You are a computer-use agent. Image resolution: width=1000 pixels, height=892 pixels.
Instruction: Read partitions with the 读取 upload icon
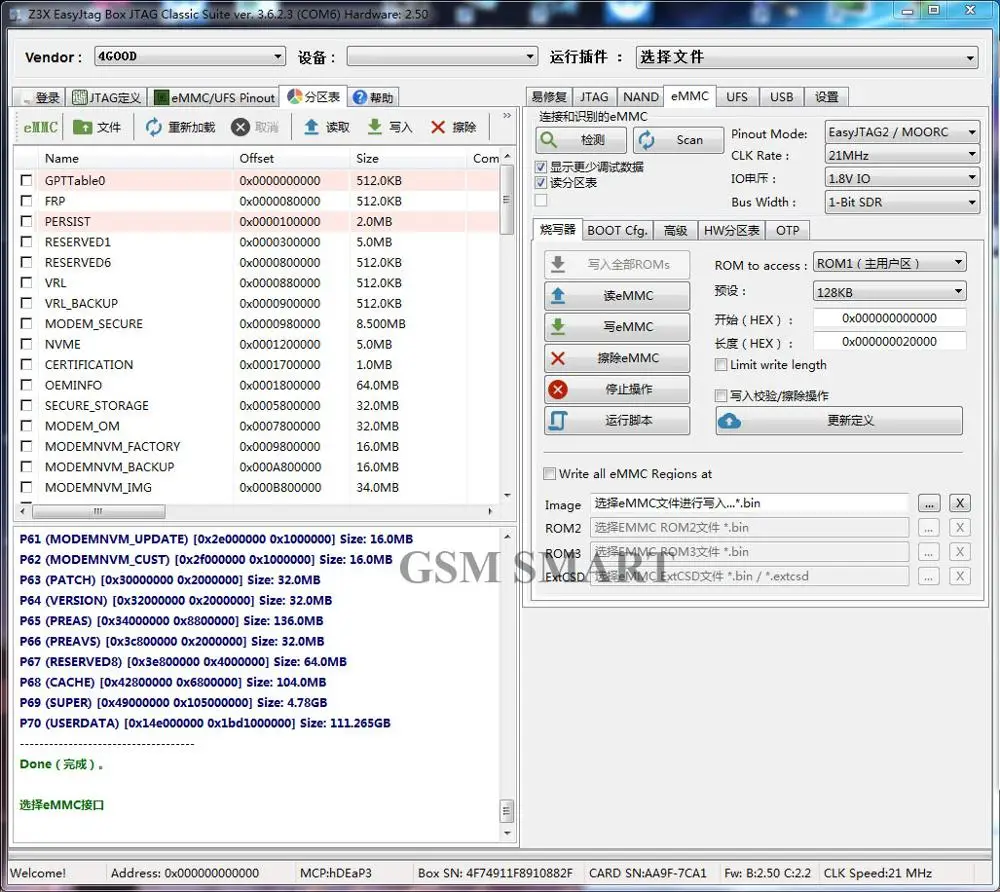coord(327,128)
